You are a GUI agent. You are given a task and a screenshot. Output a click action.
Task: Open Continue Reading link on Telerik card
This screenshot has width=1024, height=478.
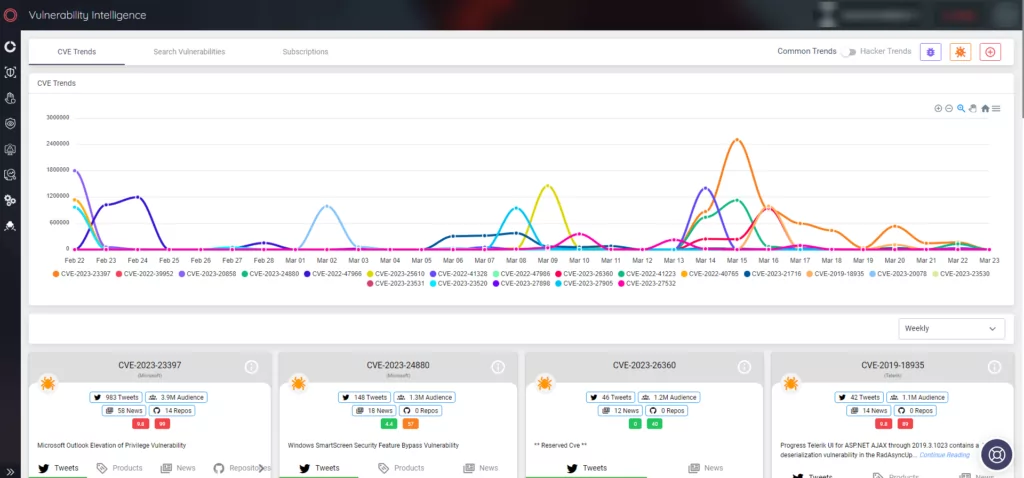[944, 454]
